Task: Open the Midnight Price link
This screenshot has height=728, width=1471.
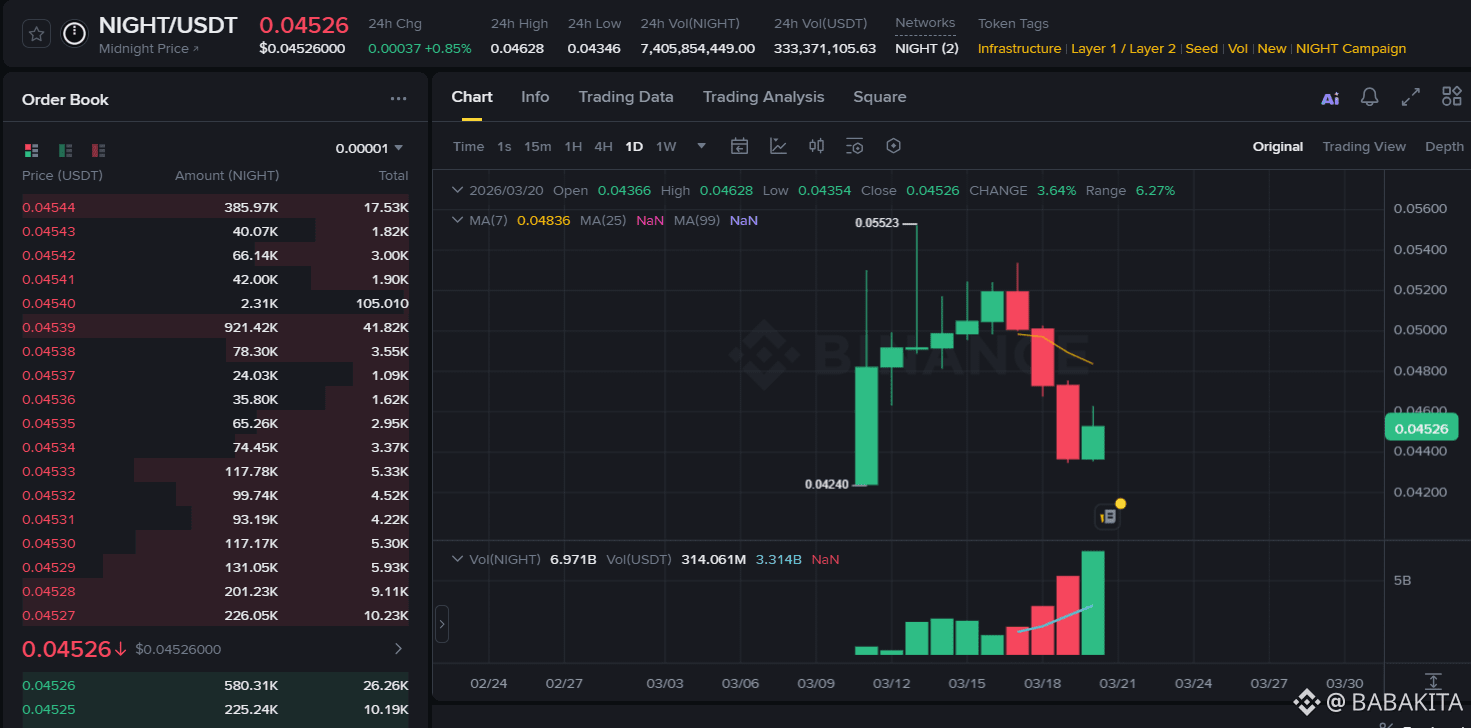Action: point(149,49)
